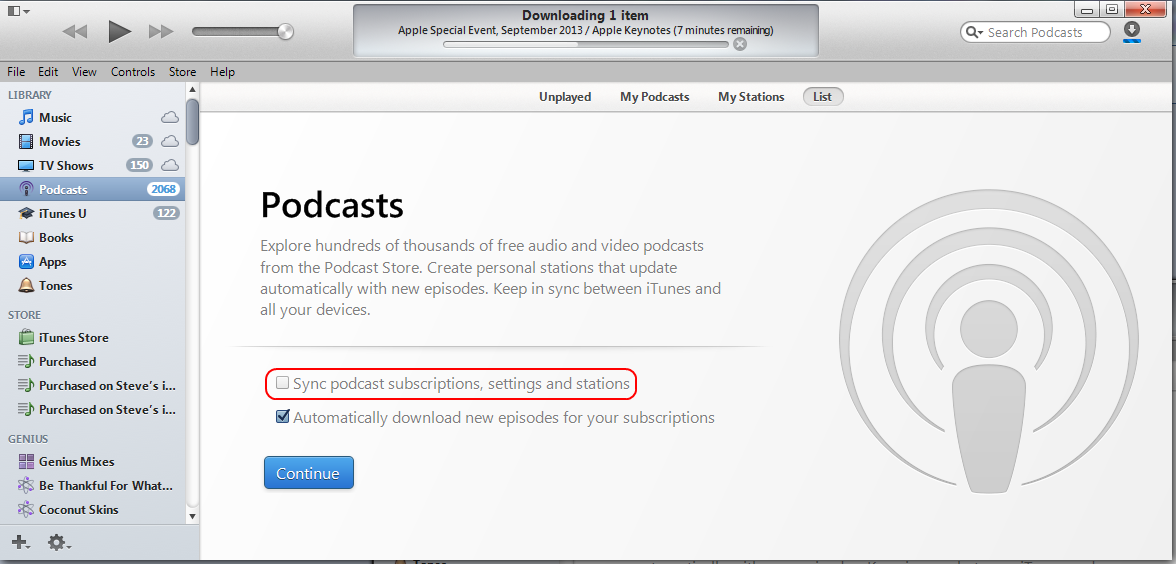The image size is (1176, 564).
Task: Click the add playlist plus button
Action: 20,542
